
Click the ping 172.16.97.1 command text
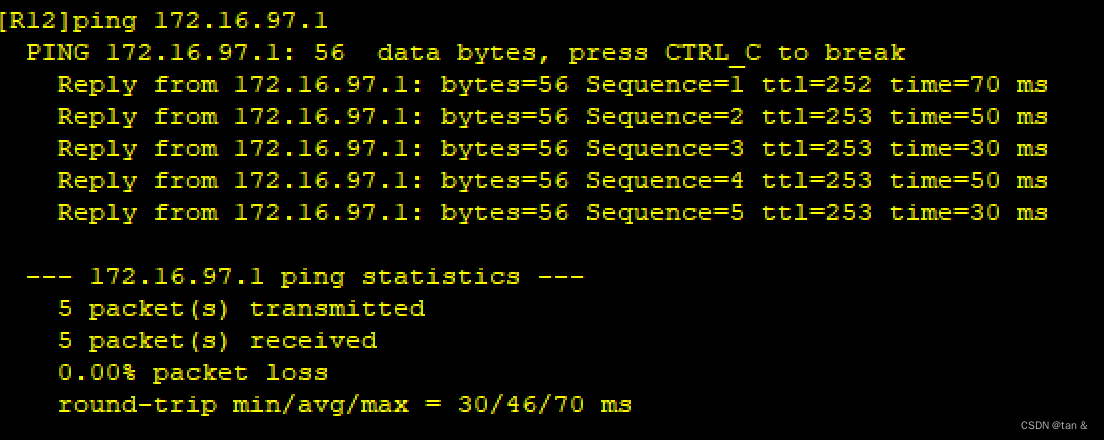click(x=201, y=21)
